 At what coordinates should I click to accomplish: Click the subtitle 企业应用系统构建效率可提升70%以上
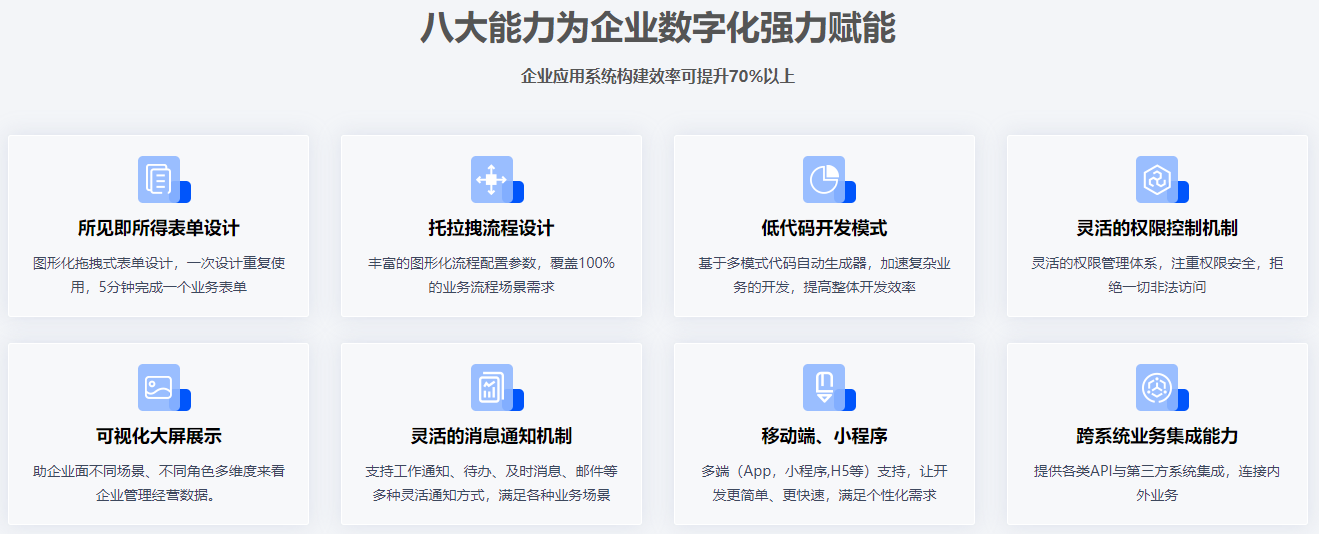point(658,77)
